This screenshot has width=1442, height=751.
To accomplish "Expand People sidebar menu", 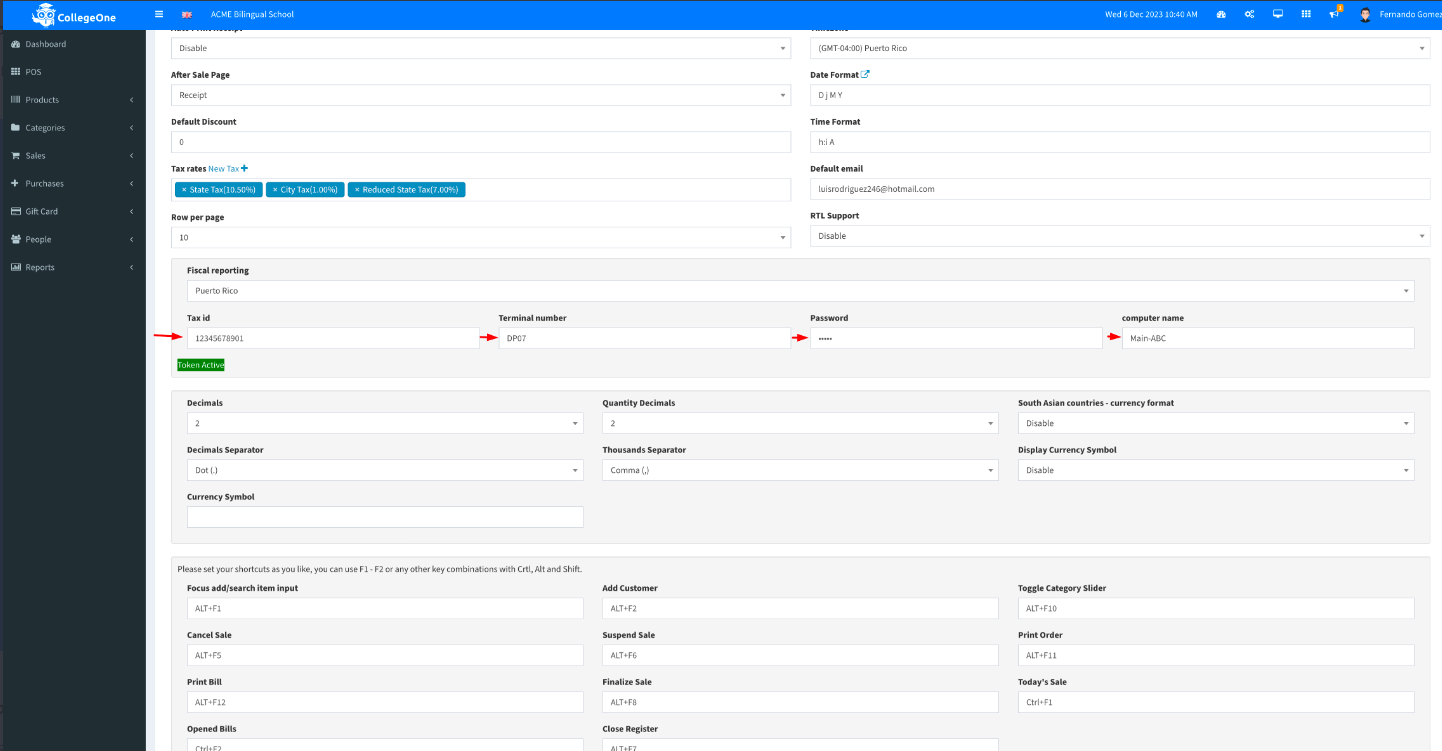I will click(x=73, y=240).
